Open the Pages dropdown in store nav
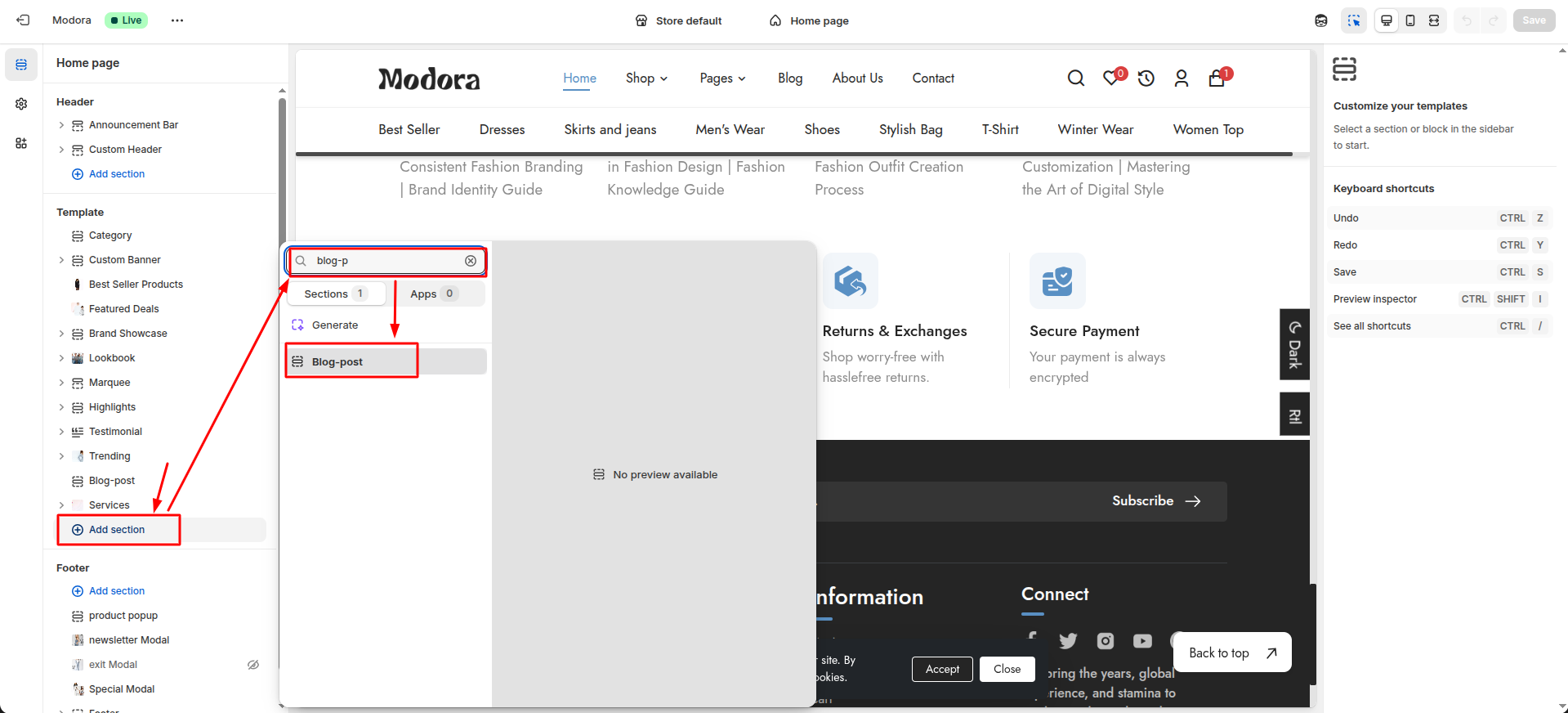 tap(723, 78)
